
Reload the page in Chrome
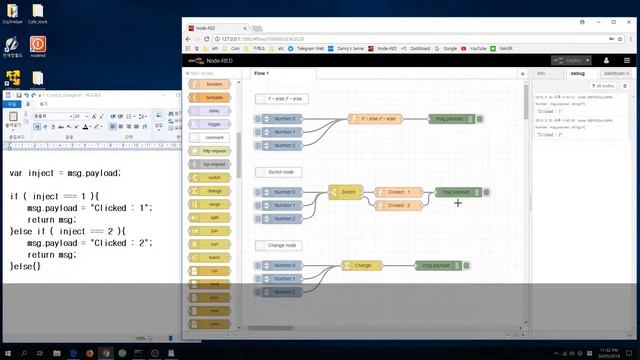(207, 39)
